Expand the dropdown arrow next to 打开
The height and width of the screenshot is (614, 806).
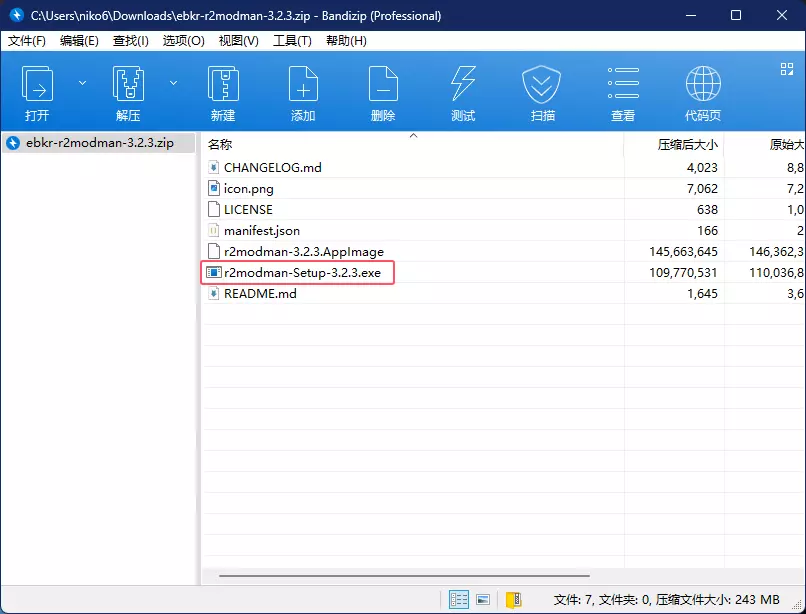[x=82, y=83]
